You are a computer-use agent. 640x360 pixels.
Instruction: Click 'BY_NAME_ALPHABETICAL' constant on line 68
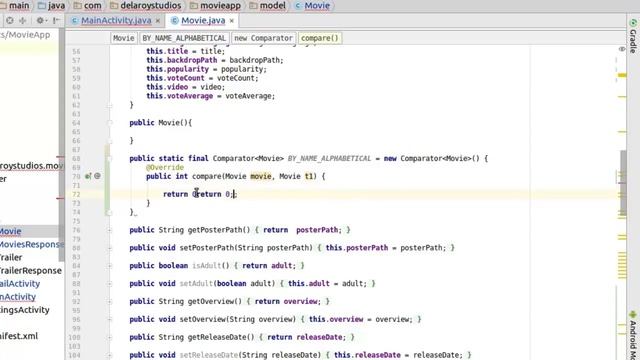(329, 159)
